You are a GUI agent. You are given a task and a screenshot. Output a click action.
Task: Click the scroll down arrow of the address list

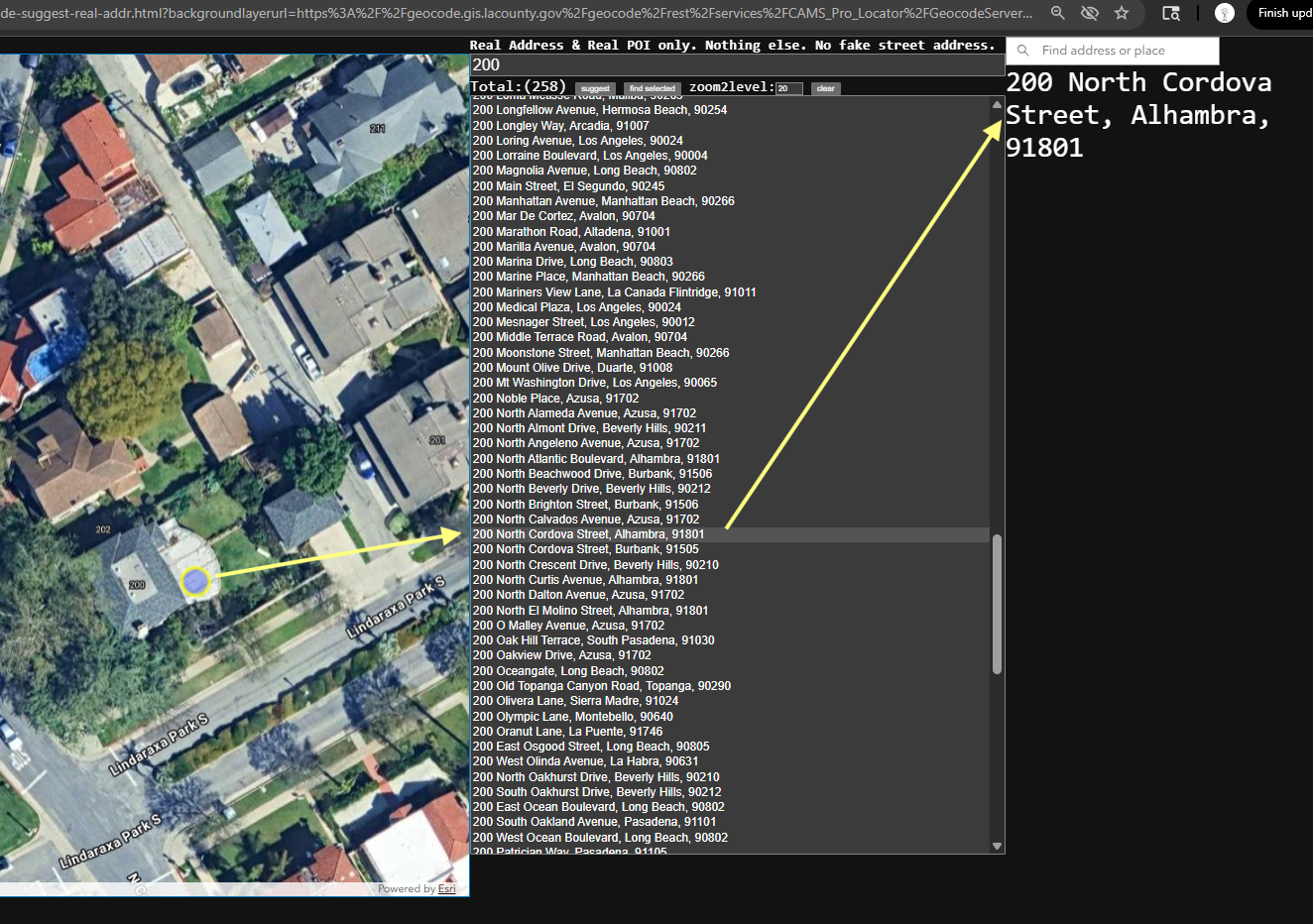pos(997,846)
